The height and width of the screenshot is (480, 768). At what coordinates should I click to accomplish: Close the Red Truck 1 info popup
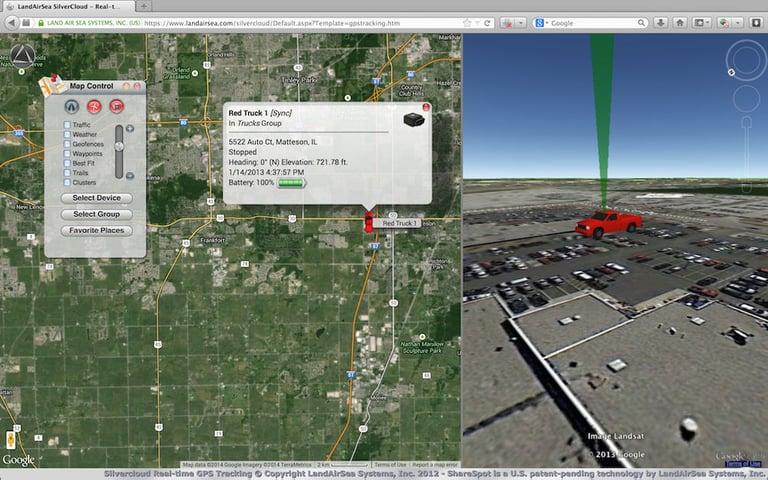click(426, 107)
